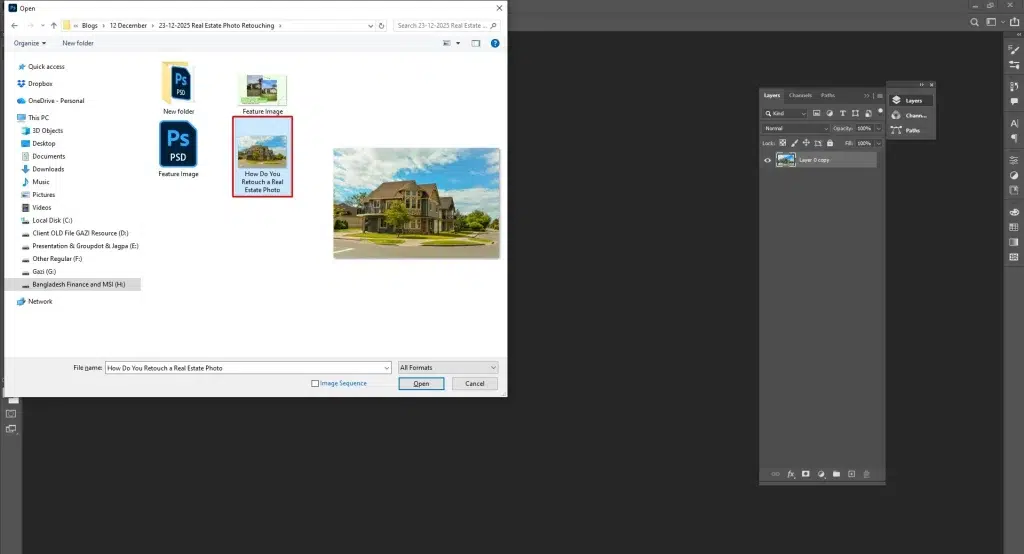Open the Organize dropdown menu
This screenshot has width=1024, height=554.
(30, 43)
